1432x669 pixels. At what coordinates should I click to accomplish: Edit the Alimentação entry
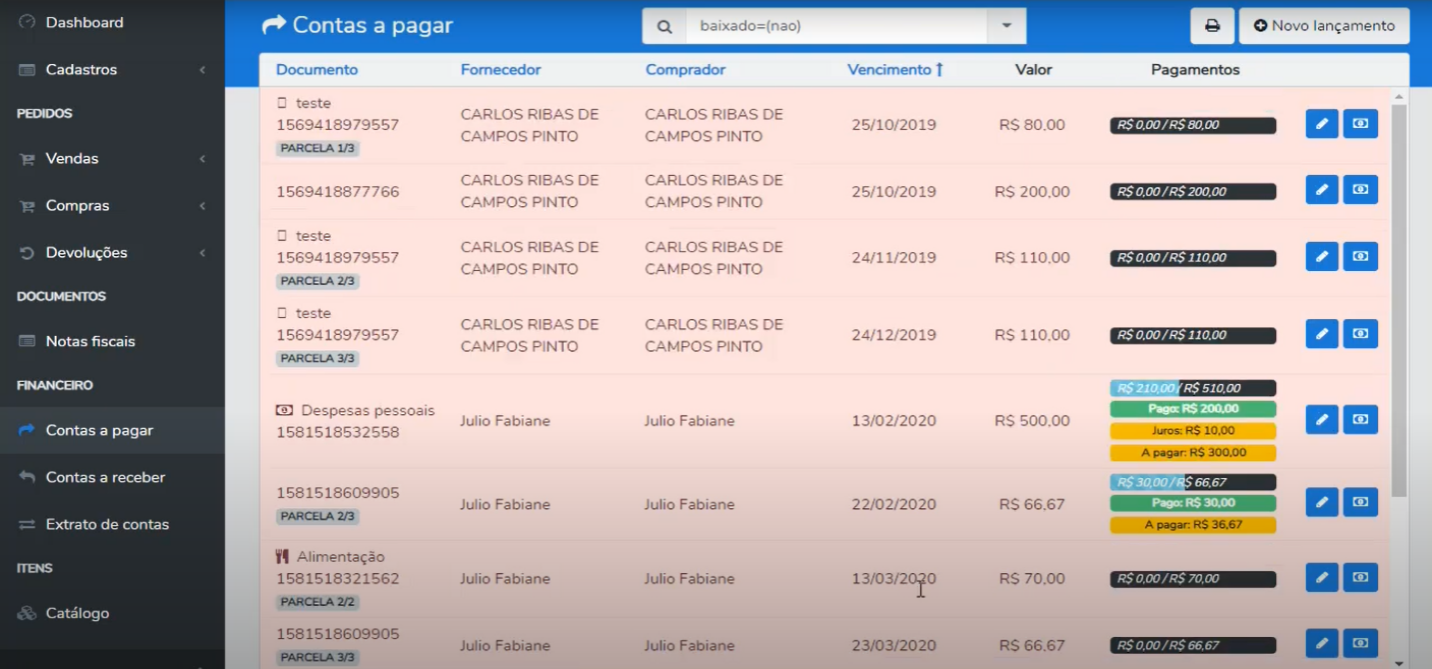1322,578
